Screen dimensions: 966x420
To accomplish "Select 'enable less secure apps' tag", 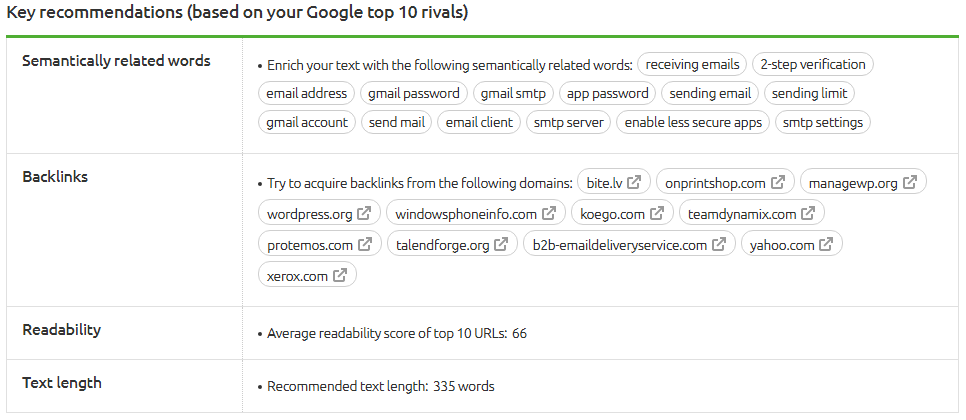I will coord(693,122).
